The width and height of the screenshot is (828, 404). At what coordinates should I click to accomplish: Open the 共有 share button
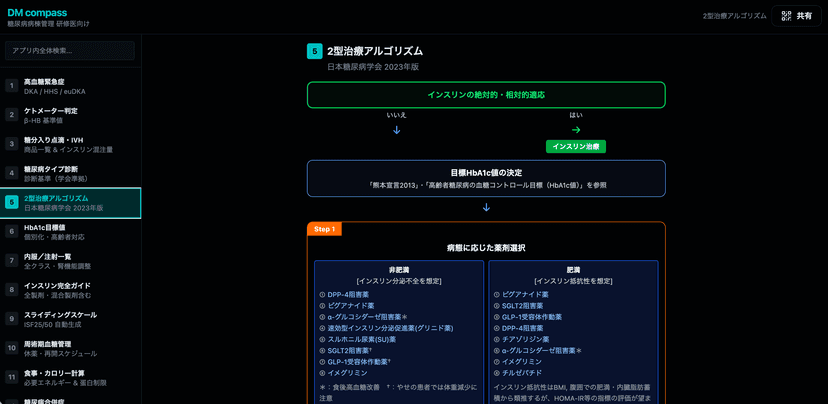(x=796, y=16)
